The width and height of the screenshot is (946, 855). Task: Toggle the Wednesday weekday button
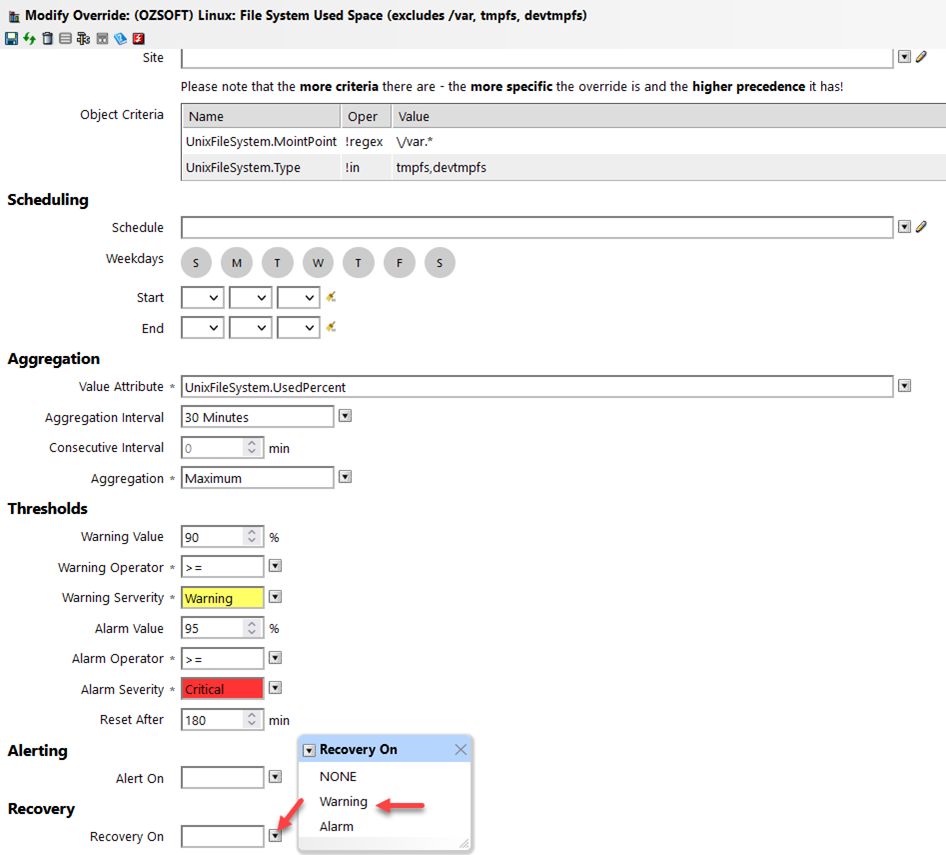point(318,263)
